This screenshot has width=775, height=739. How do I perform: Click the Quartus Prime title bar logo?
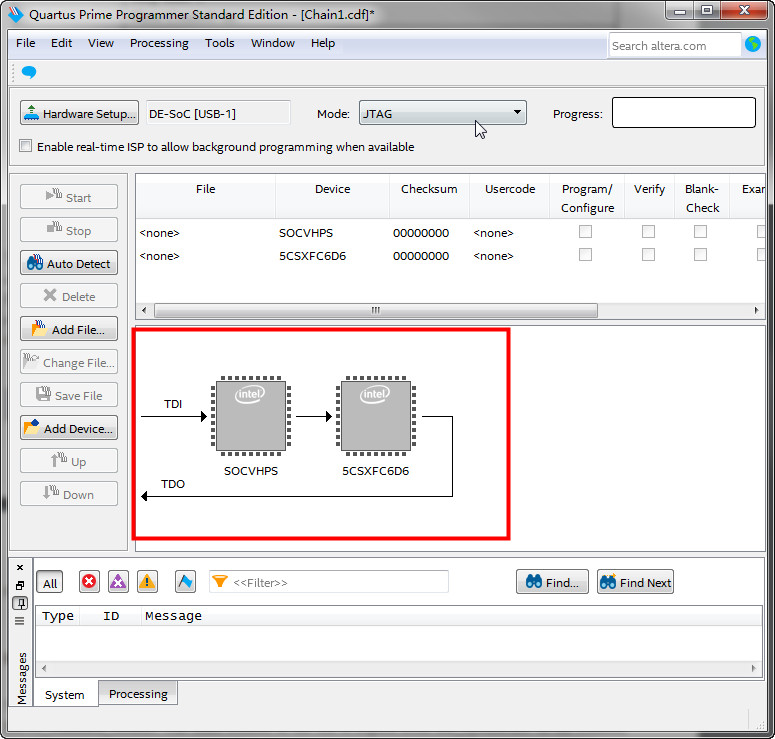point(16,14)
